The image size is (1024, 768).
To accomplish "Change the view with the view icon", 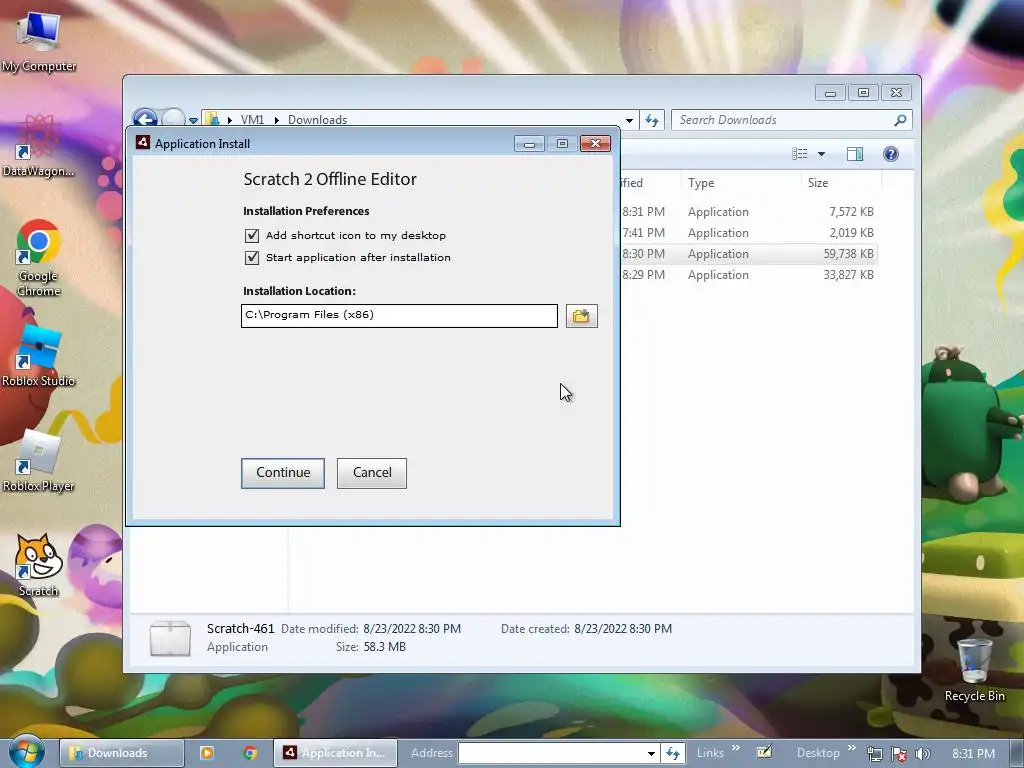I will [800, 154].
